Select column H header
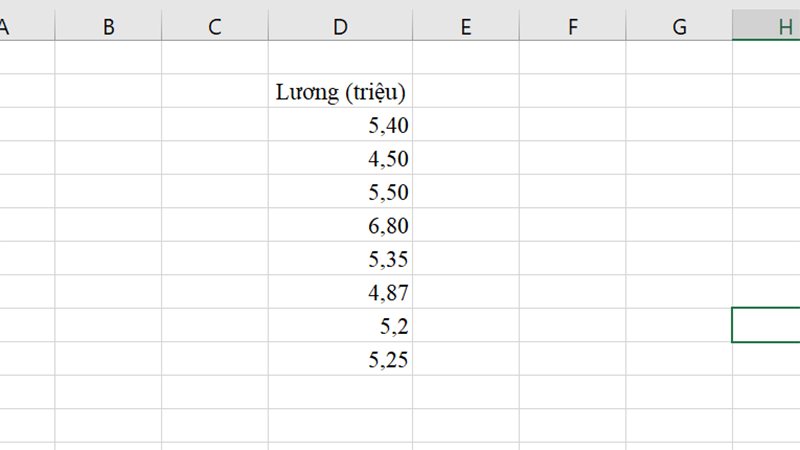800x450 pixels. 766,26
